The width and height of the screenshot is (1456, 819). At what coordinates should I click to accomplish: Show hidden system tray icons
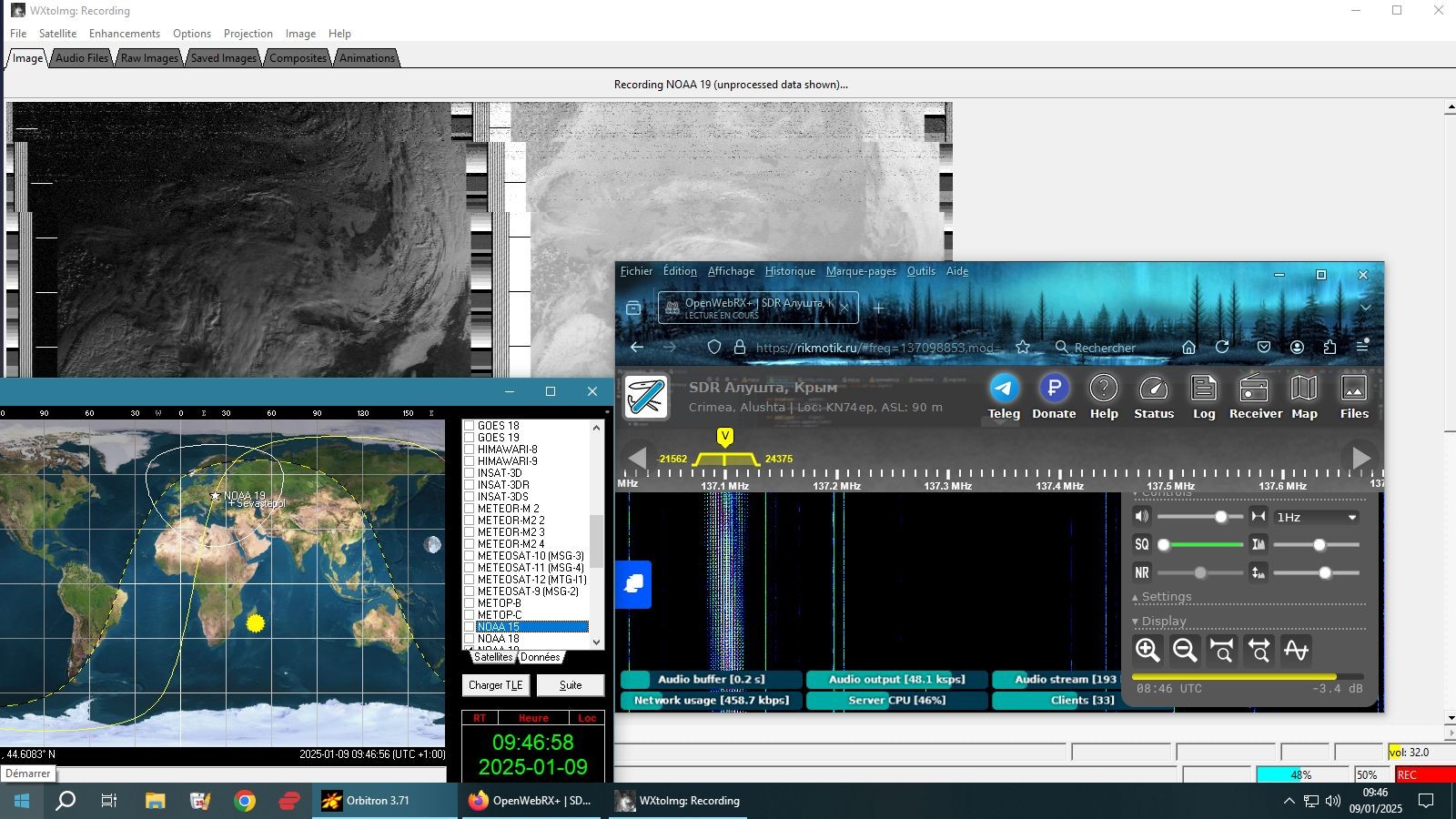click(x=1289, y=801)
